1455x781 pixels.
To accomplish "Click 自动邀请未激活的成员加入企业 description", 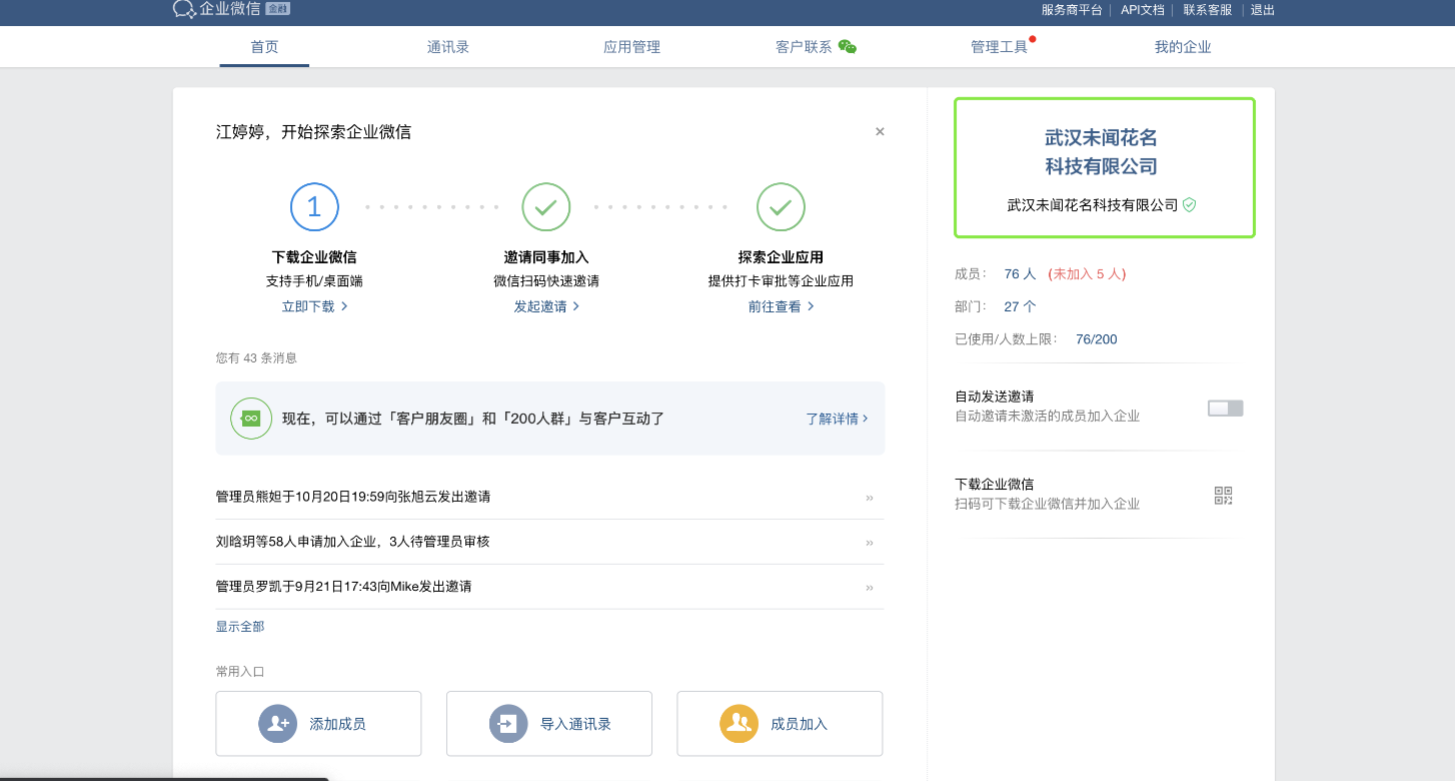I will [x=1047, y=416].
